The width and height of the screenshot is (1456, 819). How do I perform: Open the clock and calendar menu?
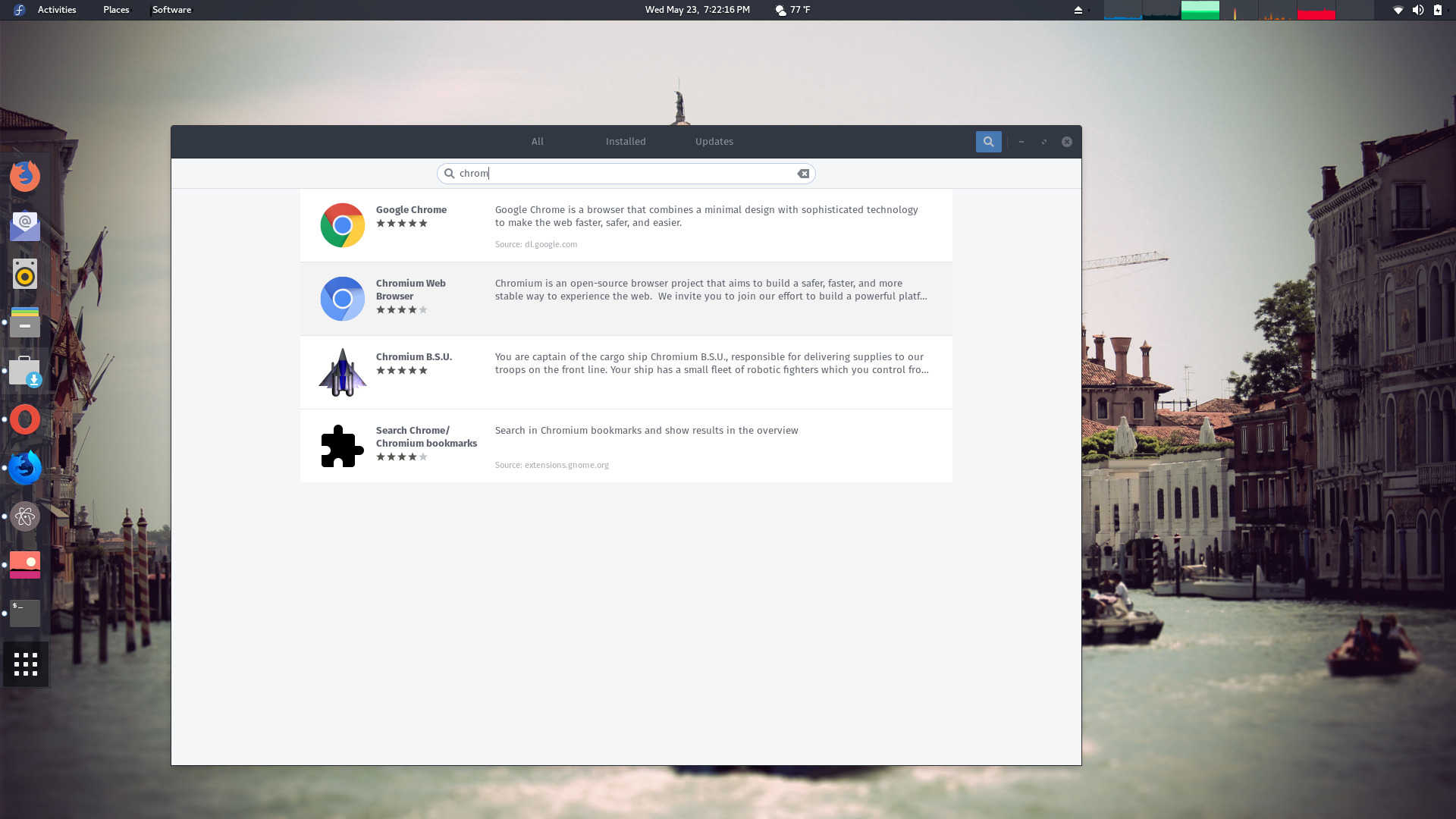[x=697, y=10]
